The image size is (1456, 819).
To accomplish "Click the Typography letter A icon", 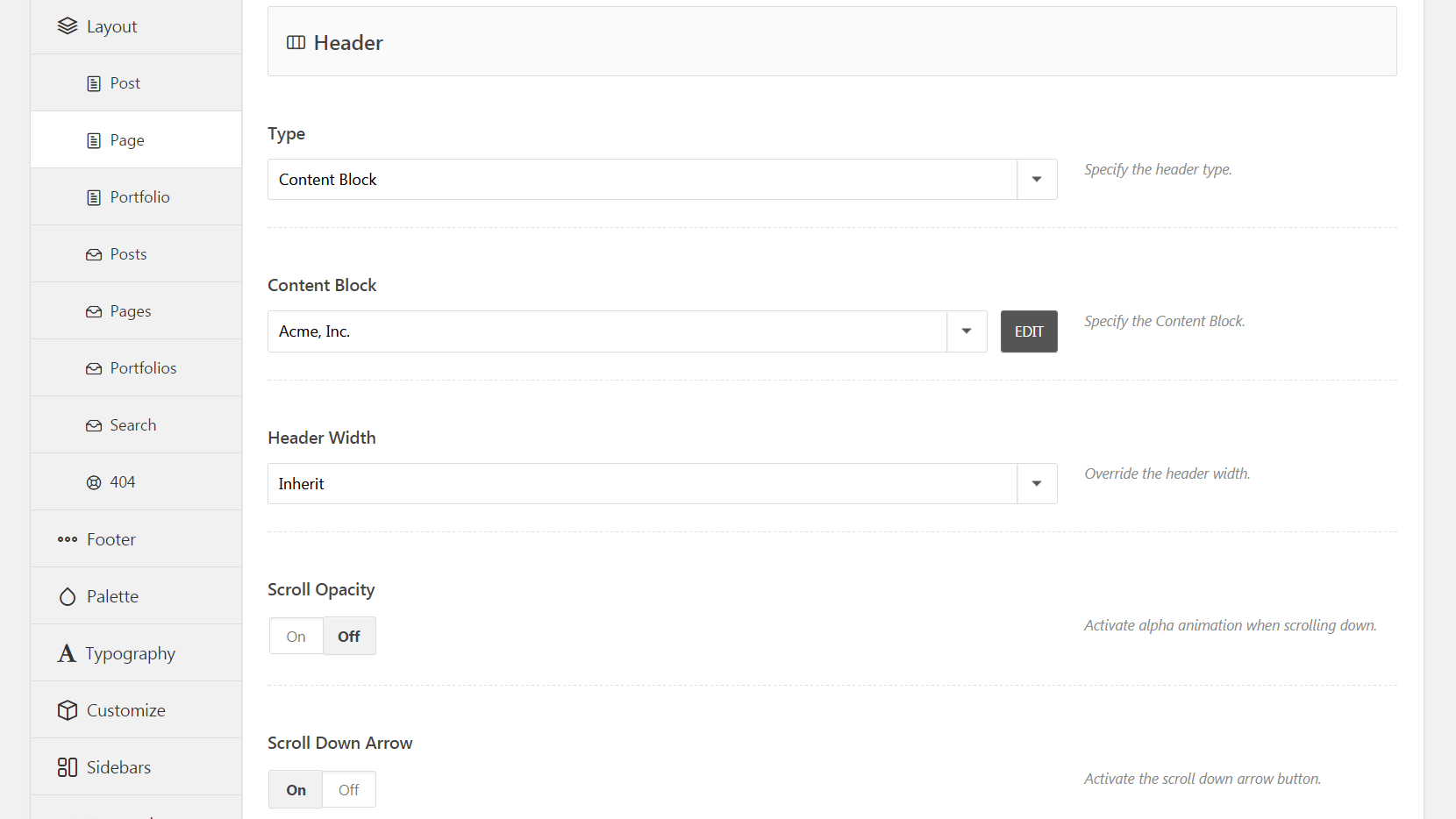I will [x=67, y=653].
